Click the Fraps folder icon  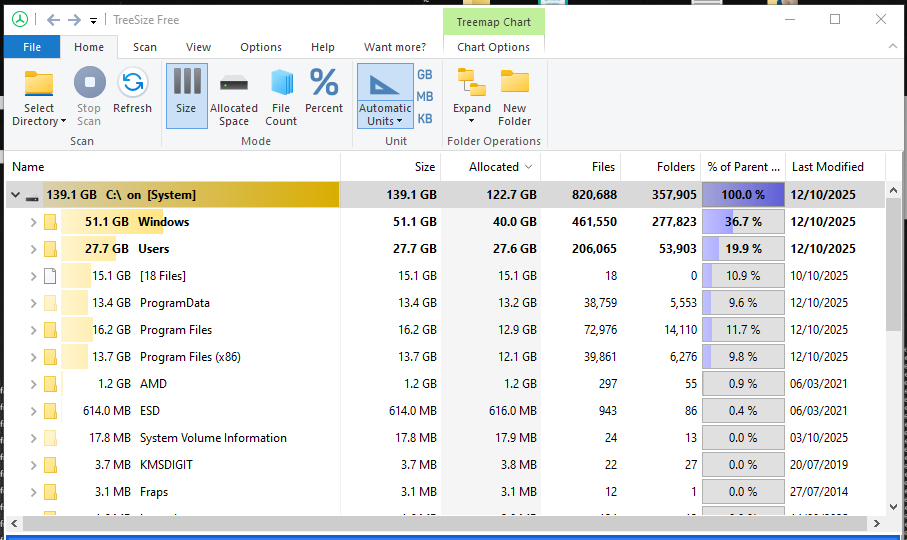[50, 492]
